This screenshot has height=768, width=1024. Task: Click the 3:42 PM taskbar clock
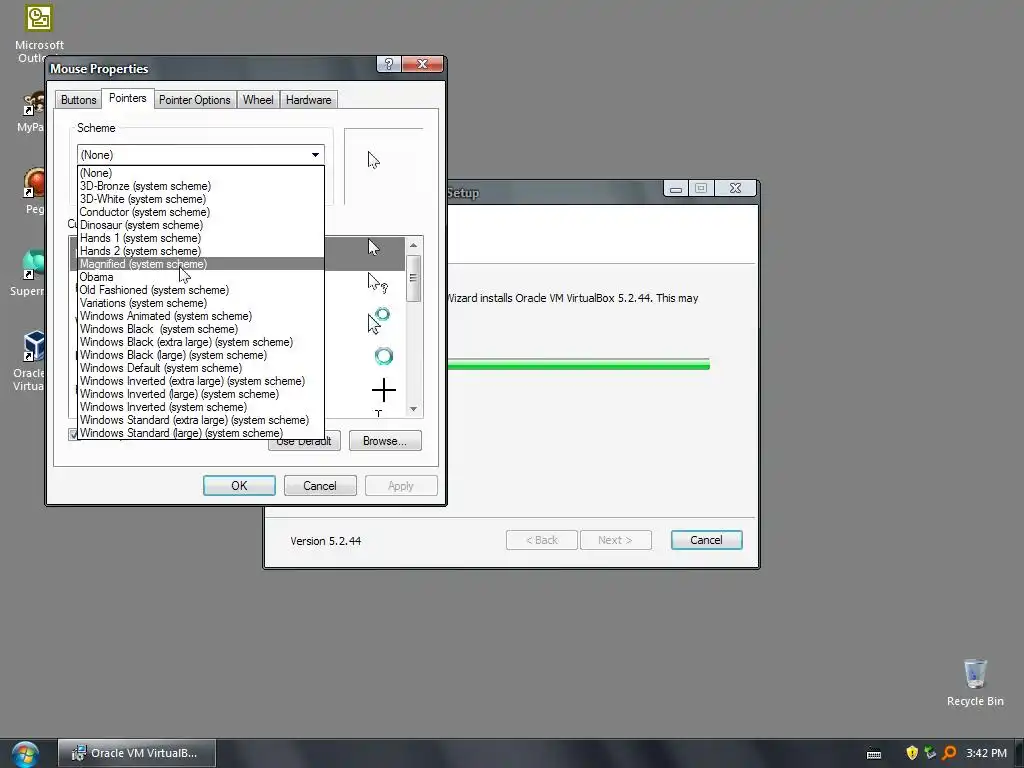click(986, 753)
